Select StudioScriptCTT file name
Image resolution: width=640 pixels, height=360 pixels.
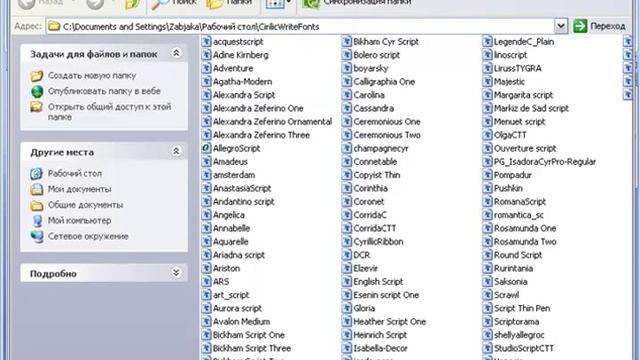(x=524, y=348)
